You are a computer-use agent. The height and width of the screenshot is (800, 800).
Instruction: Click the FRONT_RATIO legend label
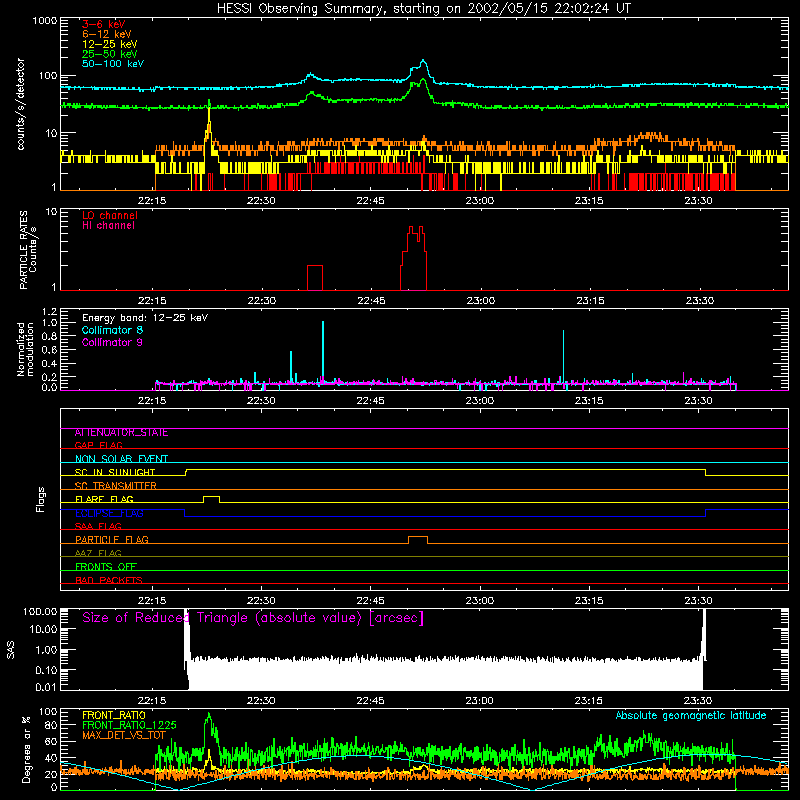point(114,715)
